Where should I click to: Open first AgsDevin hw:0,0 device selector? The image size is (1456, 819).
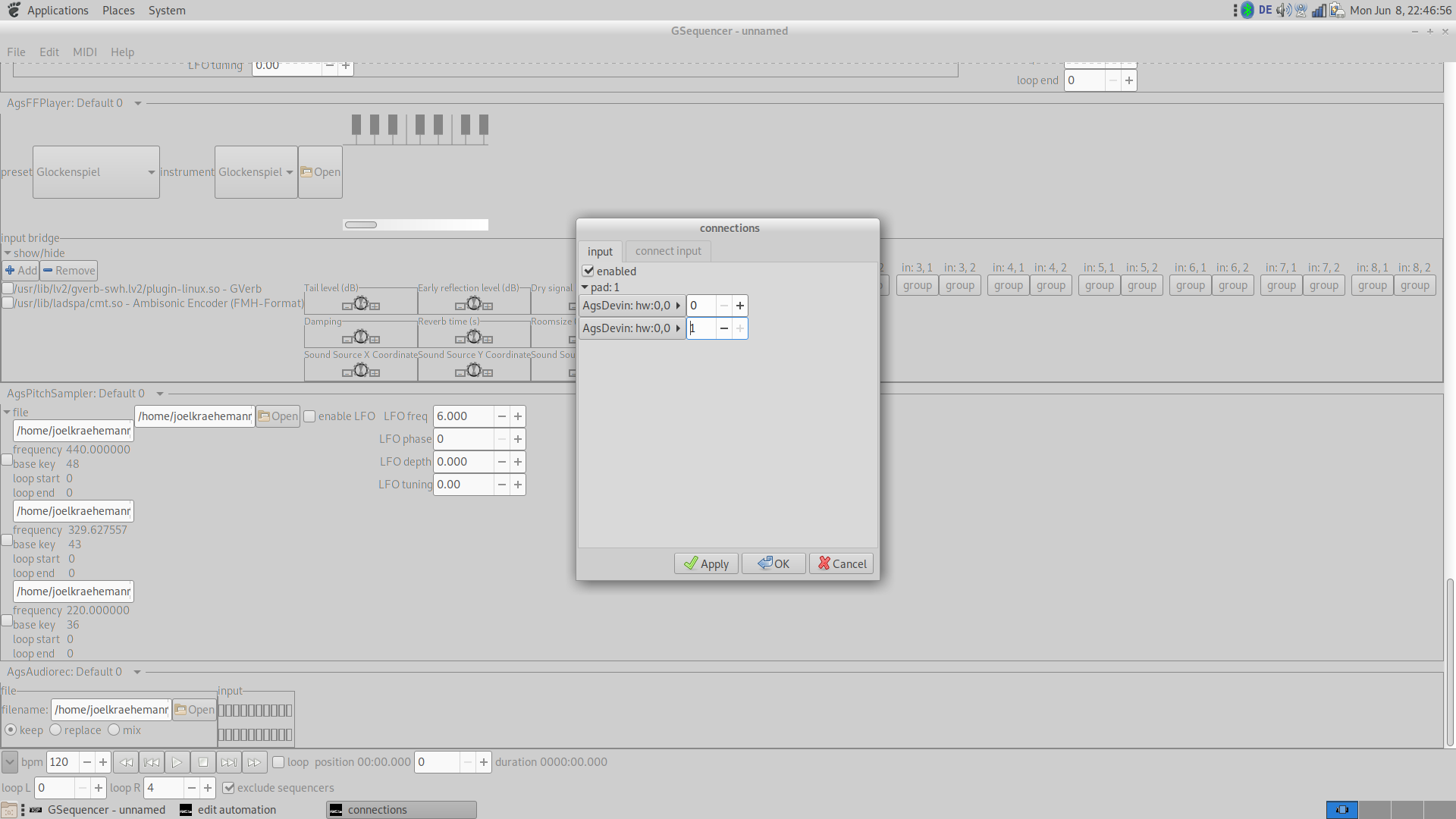click(x=631, y=306)
